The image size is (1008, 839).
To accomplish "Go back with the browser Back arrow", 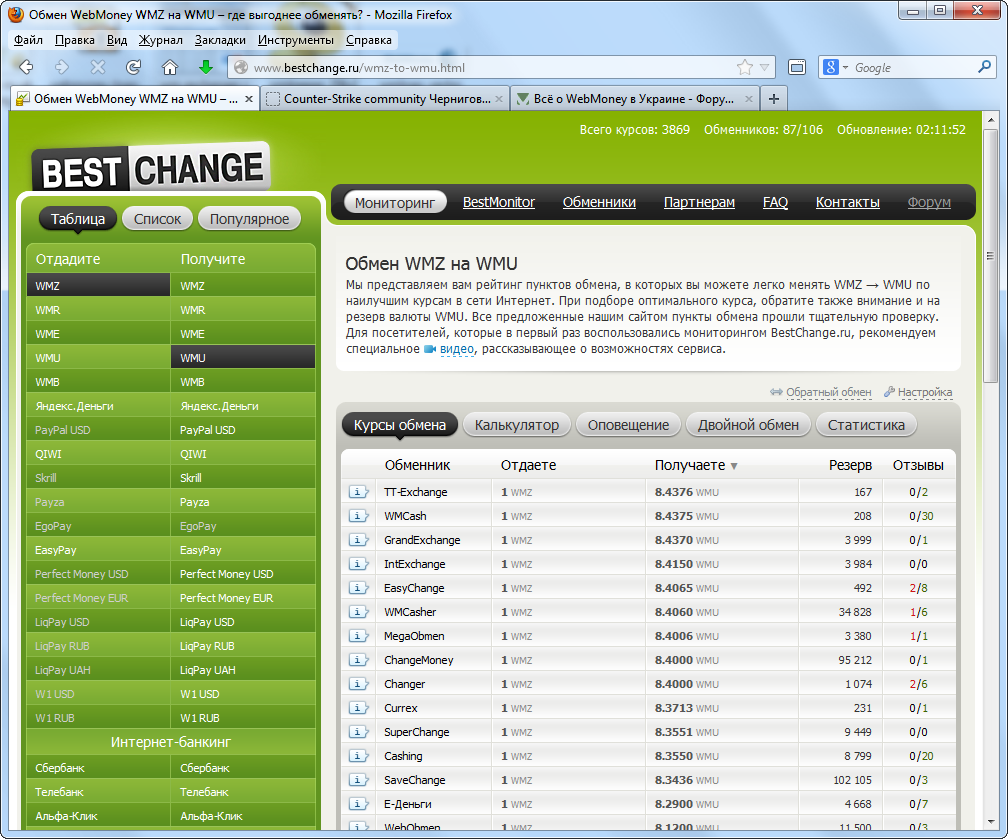I will (x=26, y=67).
